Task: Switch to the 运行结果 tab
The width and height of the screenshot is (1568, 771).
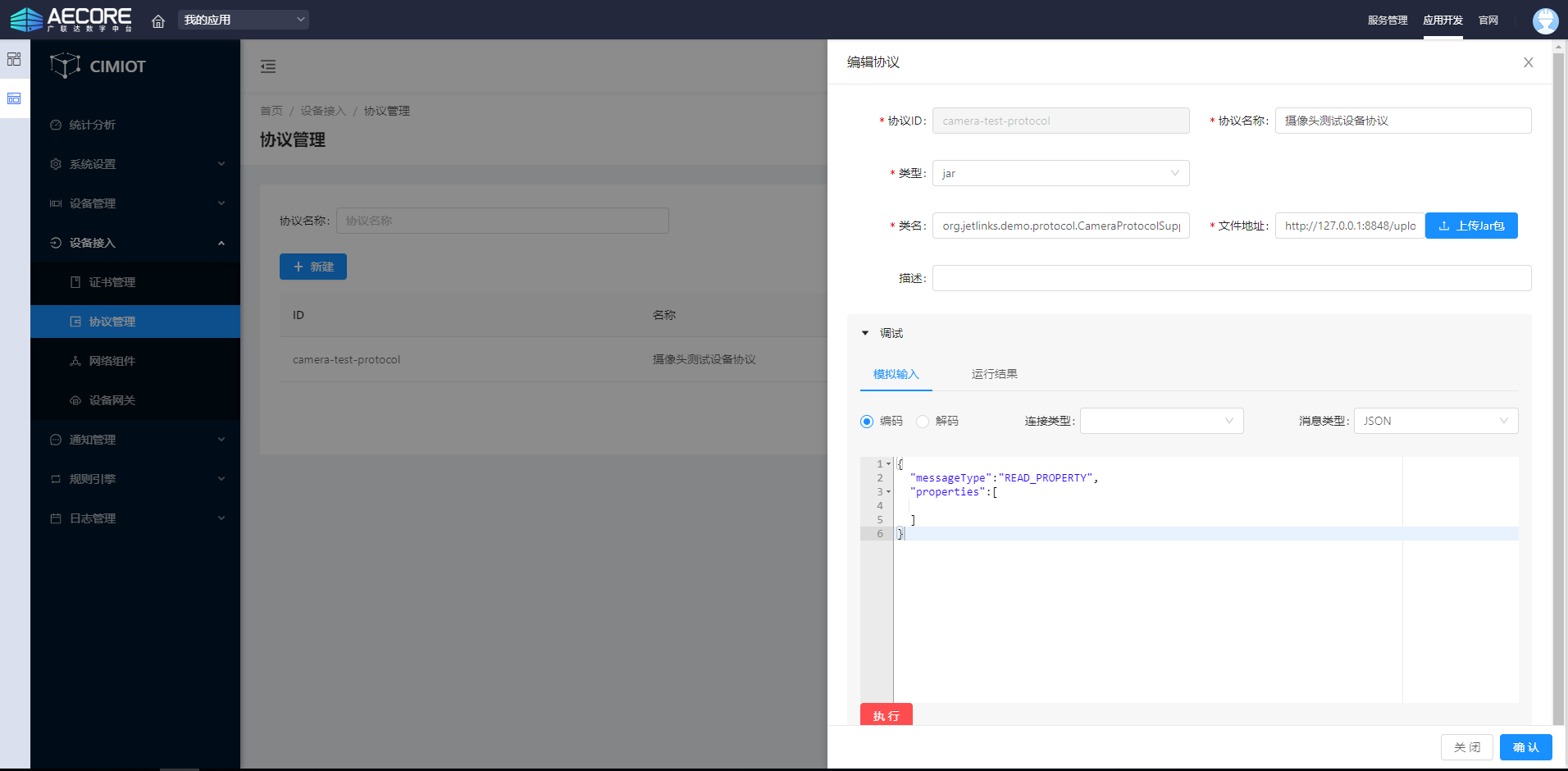Action: (994, 374)
